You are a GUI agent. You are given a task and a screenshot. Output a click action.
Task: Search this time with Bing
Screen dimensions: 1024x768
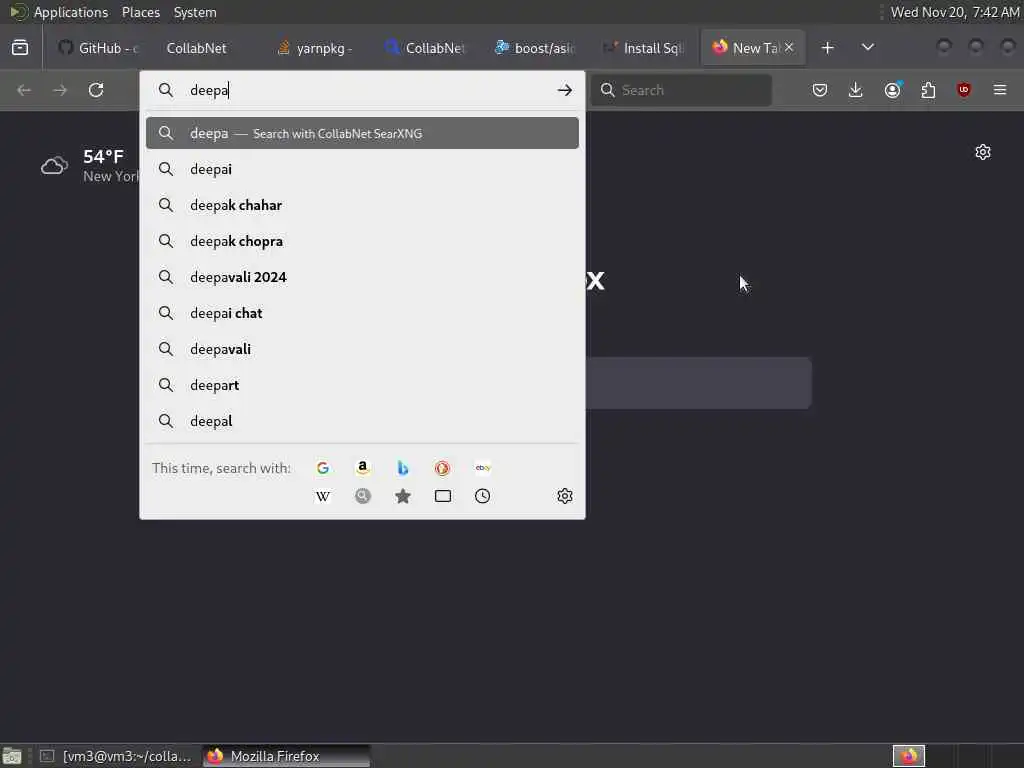tap(403, 468)
